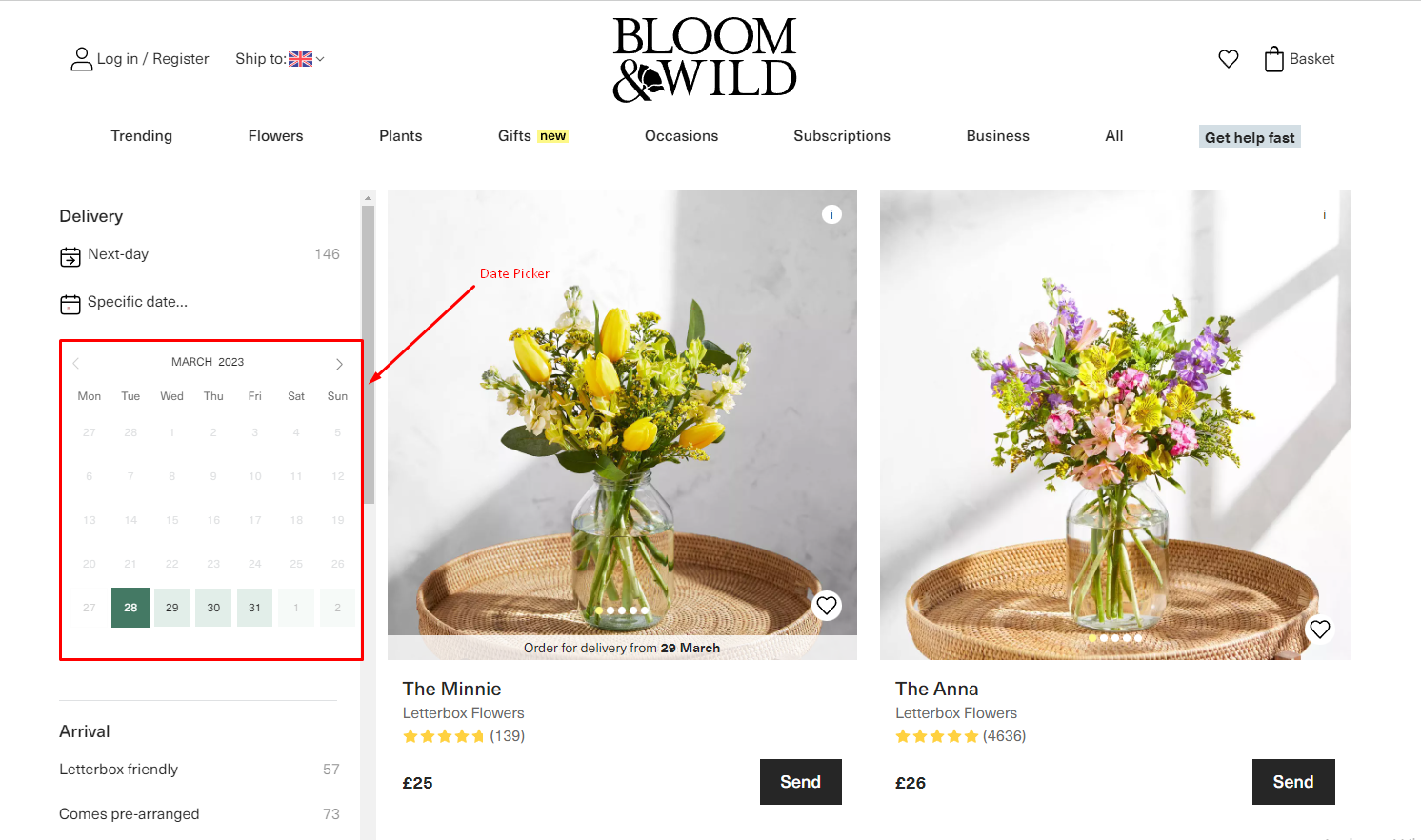1421x840 pixels.
Task: Click the Get help fast button
Action: [1250, 137]
